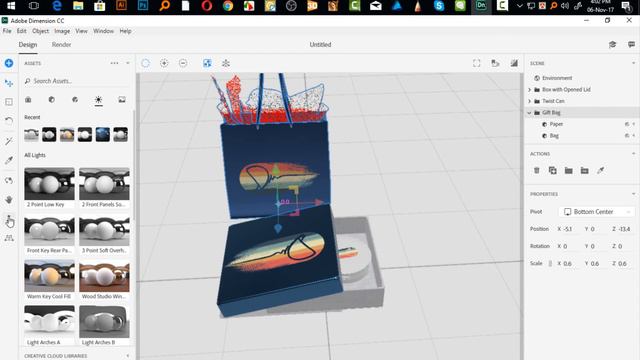
Task: Choose the Select and Scale tool
Action: 9,102
